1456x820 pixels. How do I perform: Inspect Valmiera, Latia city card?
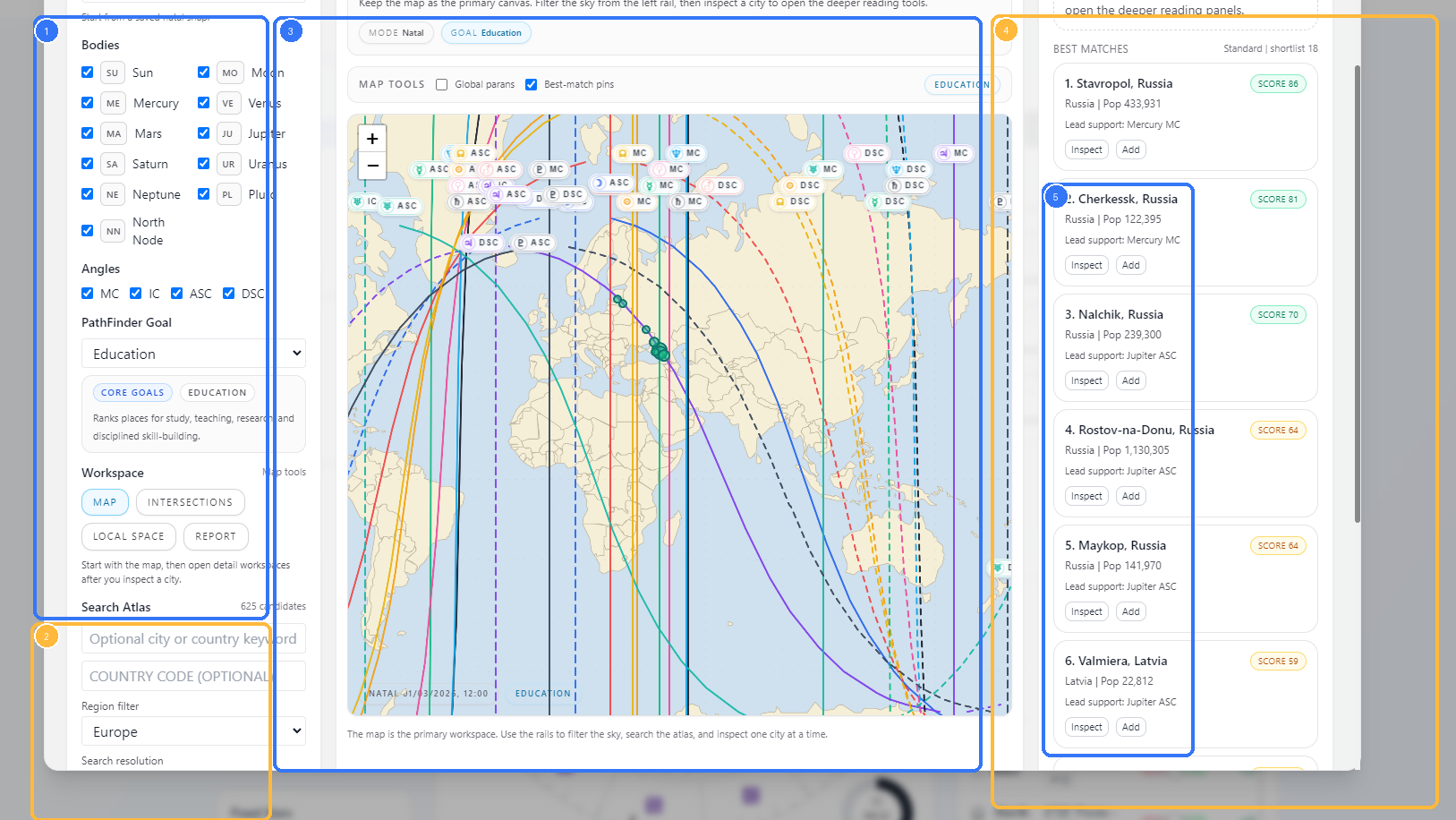1086,727
